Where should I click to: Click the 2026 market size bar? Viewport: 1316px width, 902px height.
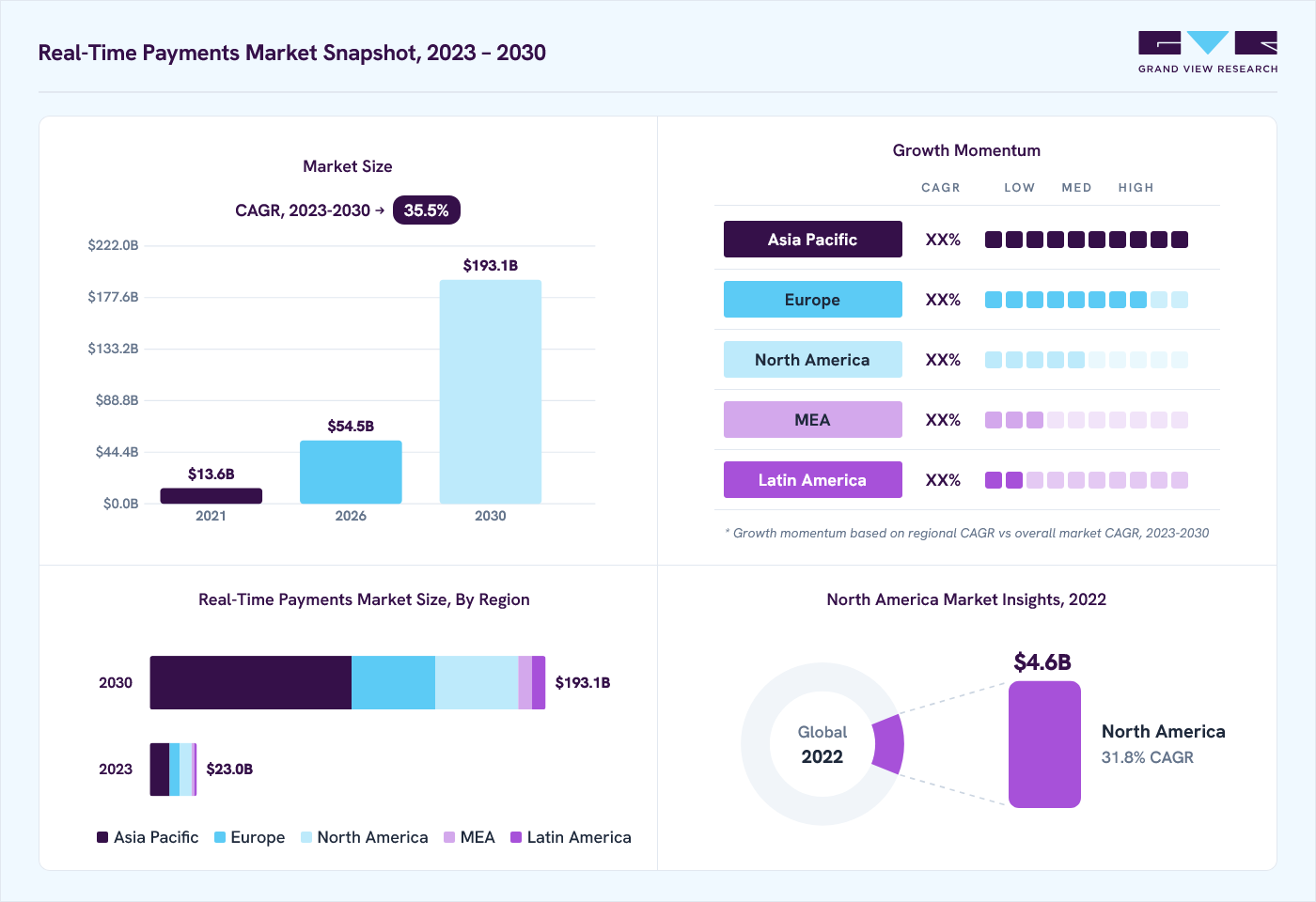pyautogui.click(x=351, y=472)
